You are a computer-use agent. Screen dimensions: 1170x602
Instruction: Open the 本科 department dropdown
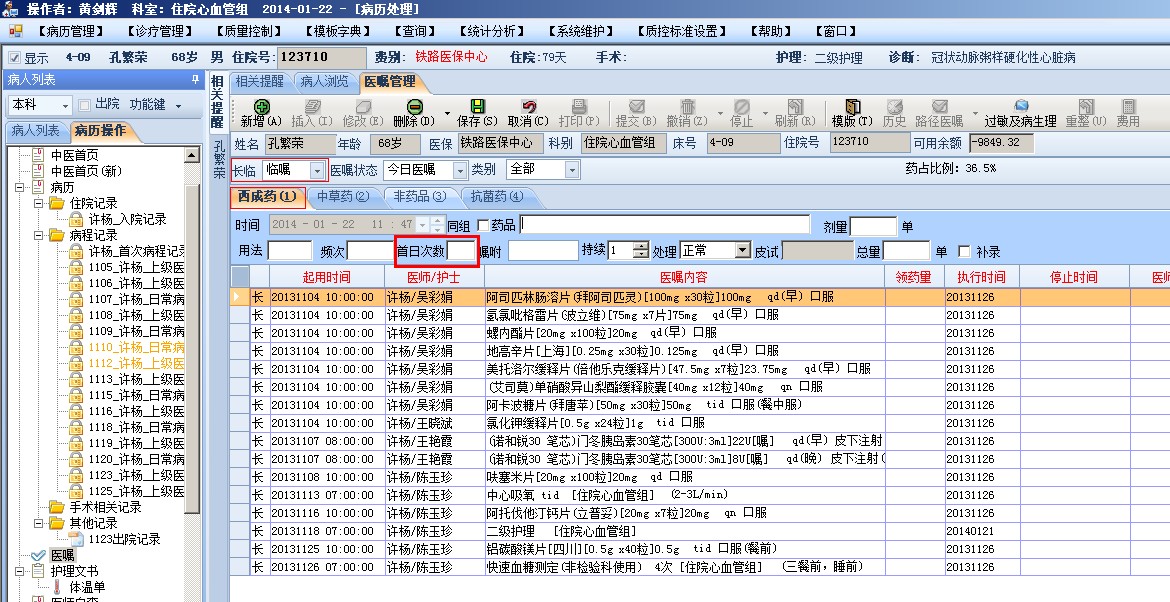pos(66,106)
